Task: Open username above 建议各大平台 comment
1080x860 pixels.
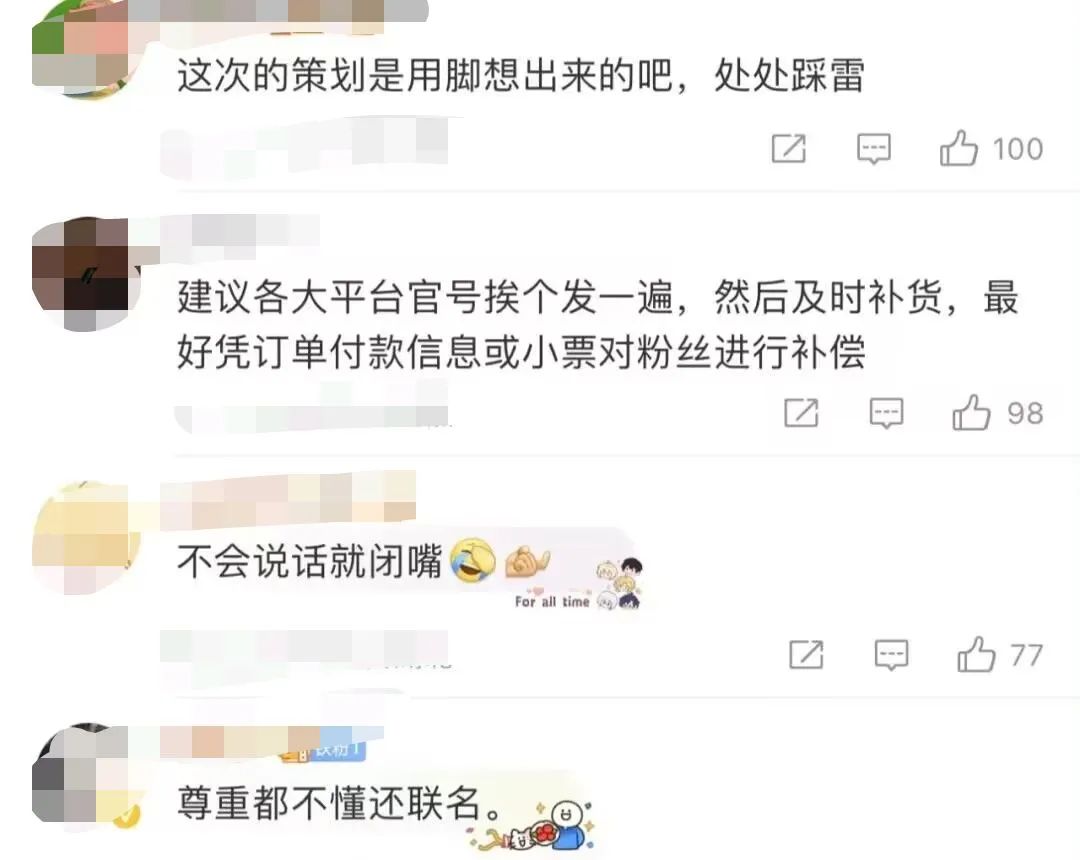Action: (240, 231)
